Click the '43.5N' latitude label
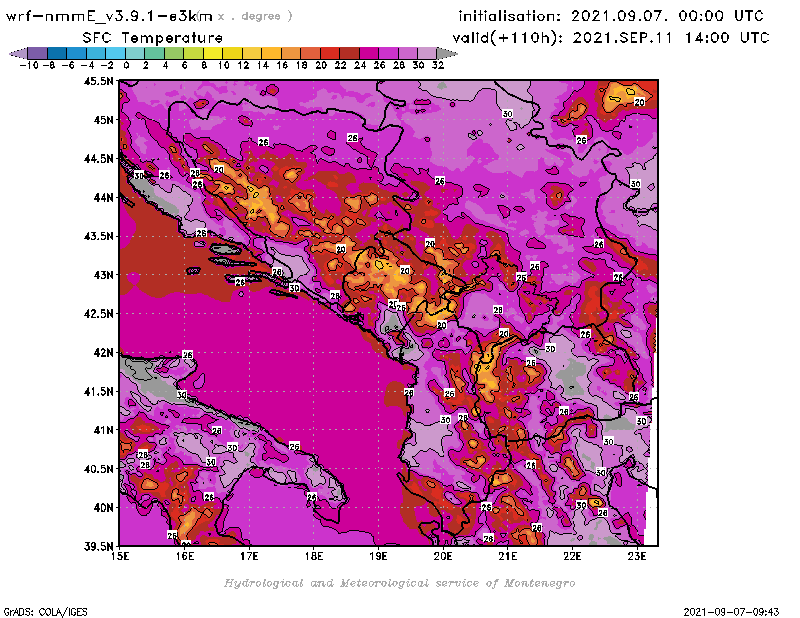The image size is (800, 618). tap(98, 236)
